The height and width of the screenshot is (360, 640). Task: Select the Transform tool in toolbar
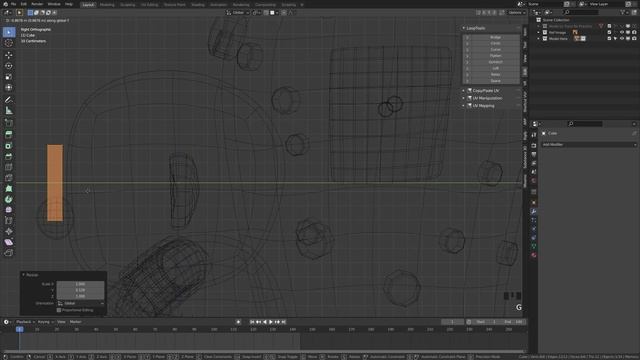click(9, 87)
